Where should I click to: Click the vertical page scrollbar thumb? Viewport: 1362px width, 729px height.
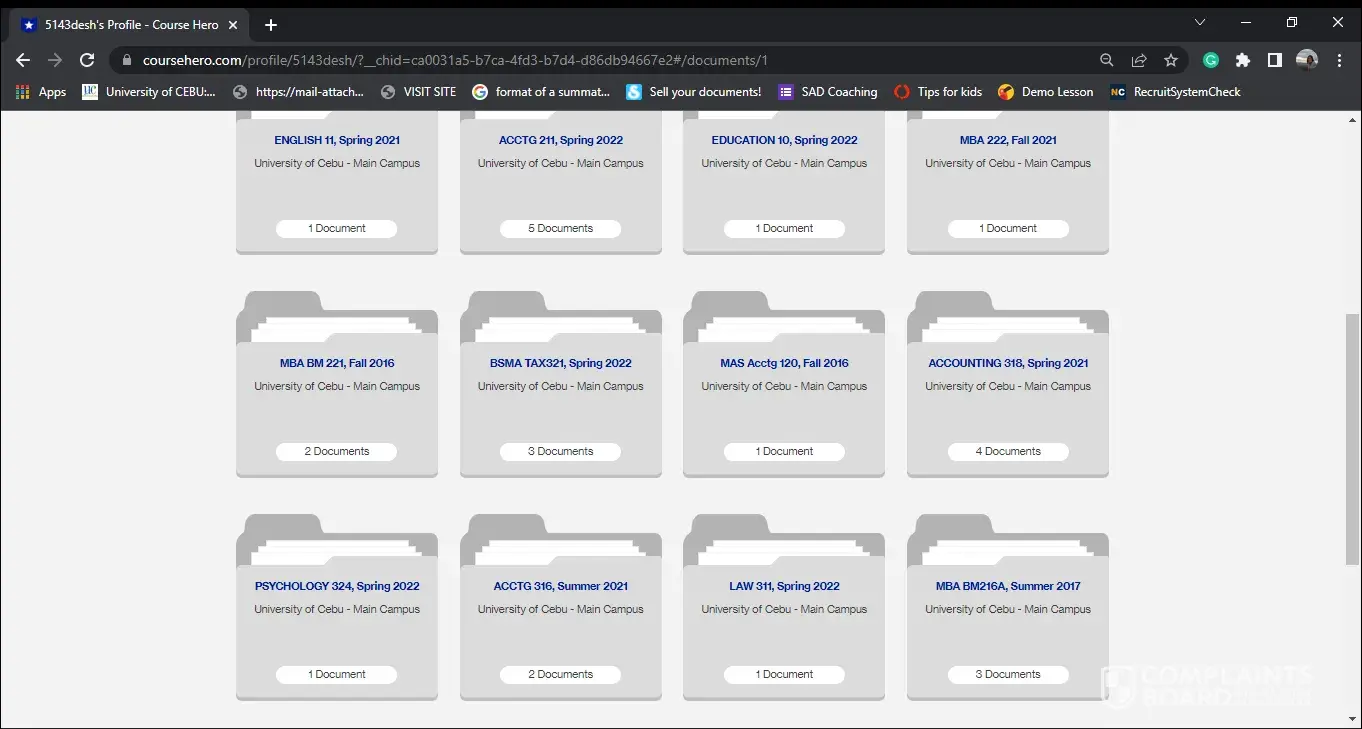point(1353,438)
